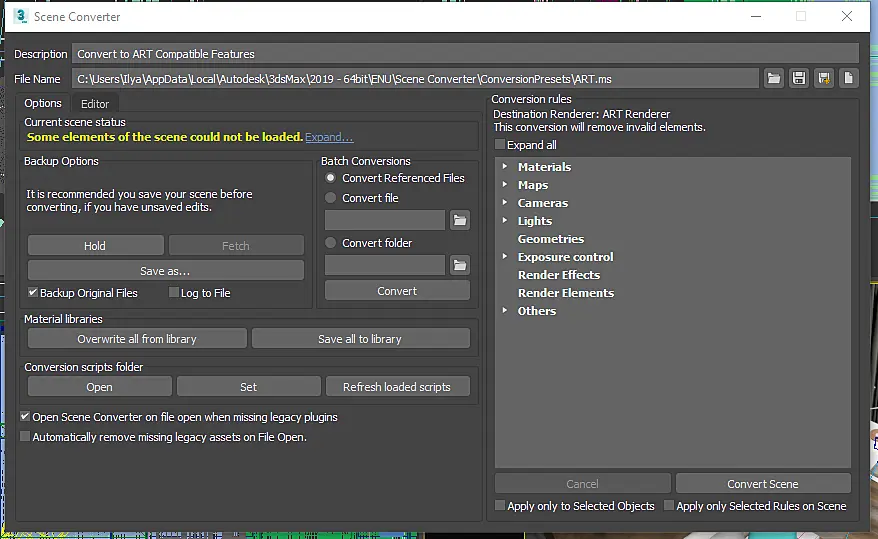
Task: Uncheck Backup Original Files
Action: [33, 292]
